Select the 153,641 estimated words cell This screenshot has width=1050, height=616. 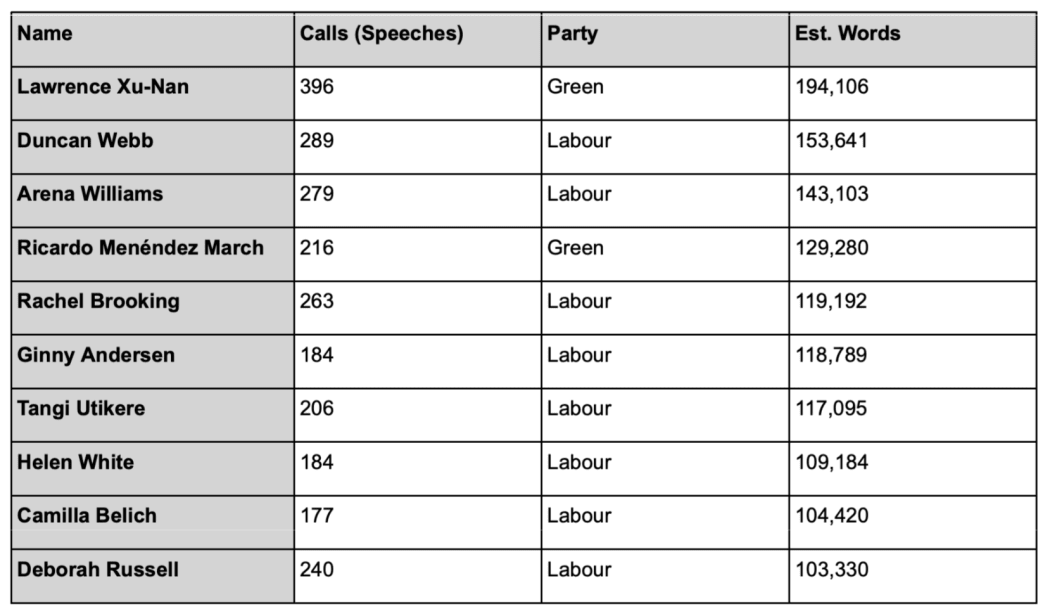(832, 141)
